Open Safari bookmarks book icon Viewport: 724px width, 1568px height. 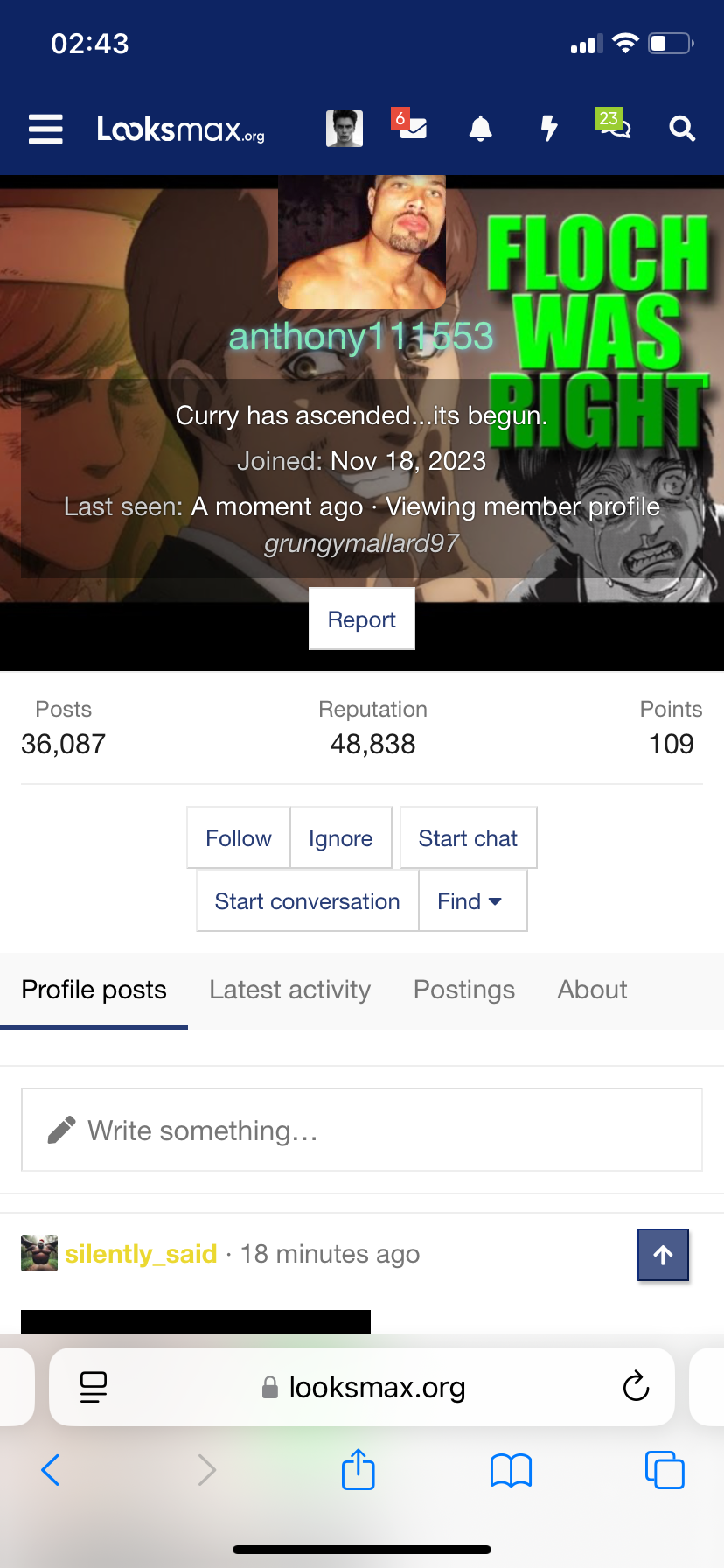tap(511, 1470)
